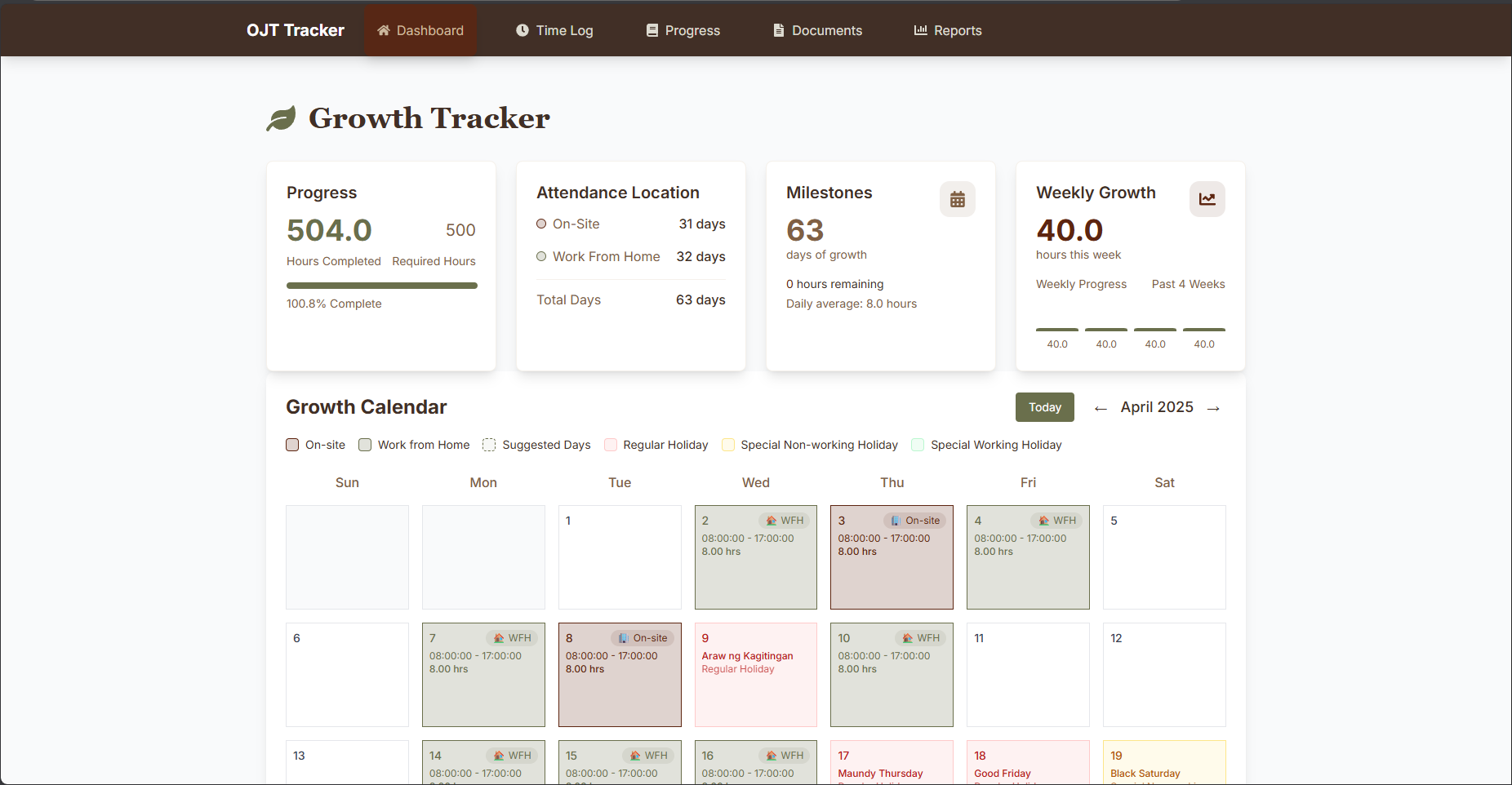Open Maundy Thursday on April 17
Image resolution: width=1512 pixels, height=785 pixels.
pos(892,762)
